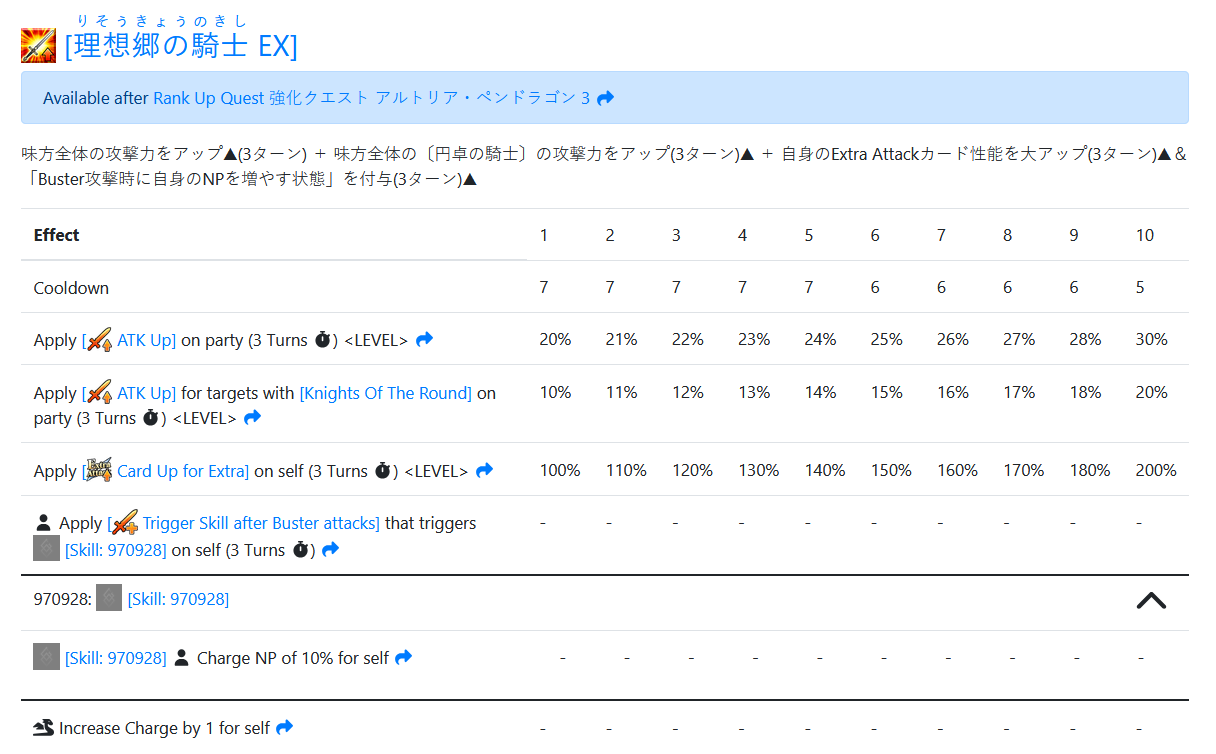Open the 理想郷の騎士 EX skill title link
Viewport: 1216px width, 754px height.
[x=181, y=46]
